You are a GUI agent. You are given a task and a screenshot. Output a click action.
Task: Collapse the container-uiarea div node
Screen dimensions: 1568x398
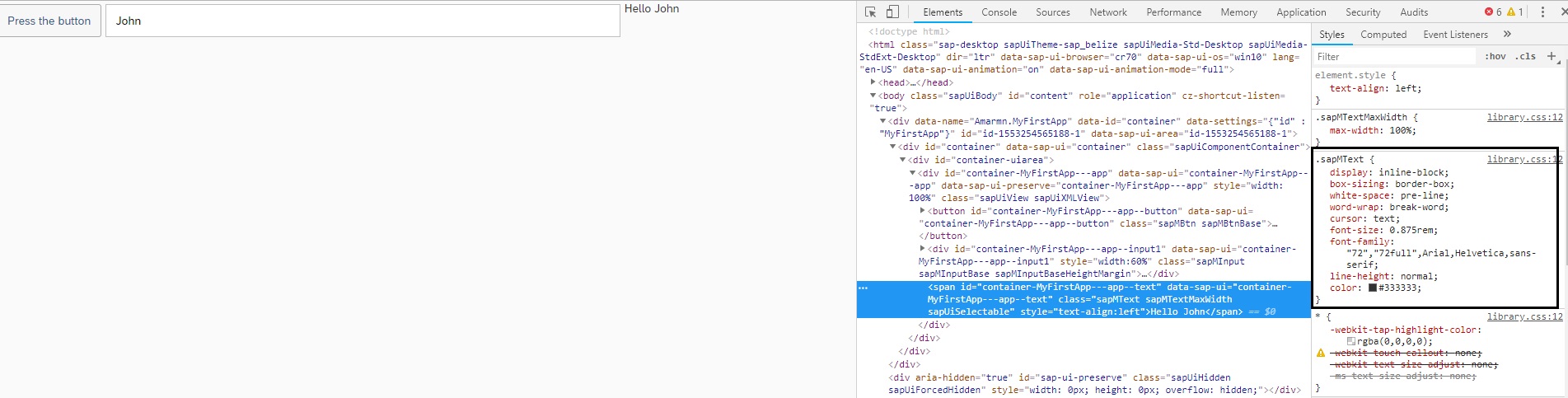pyautogui.click(x=903, y=160)
